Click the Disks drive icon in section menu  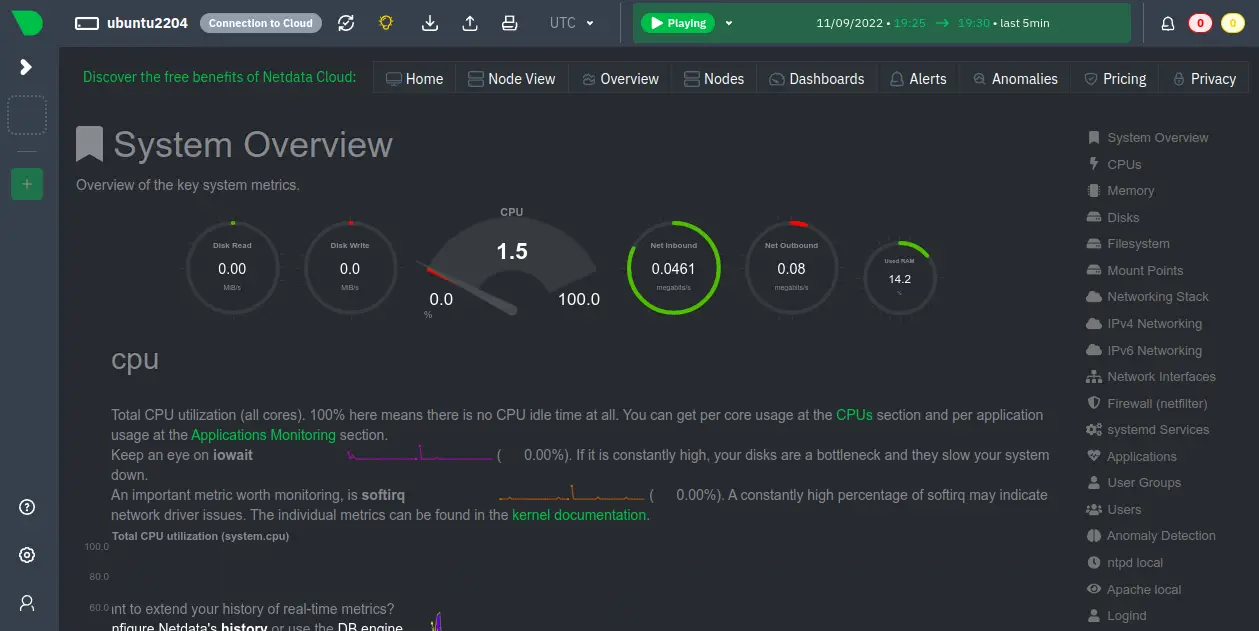coord(1093,217)
